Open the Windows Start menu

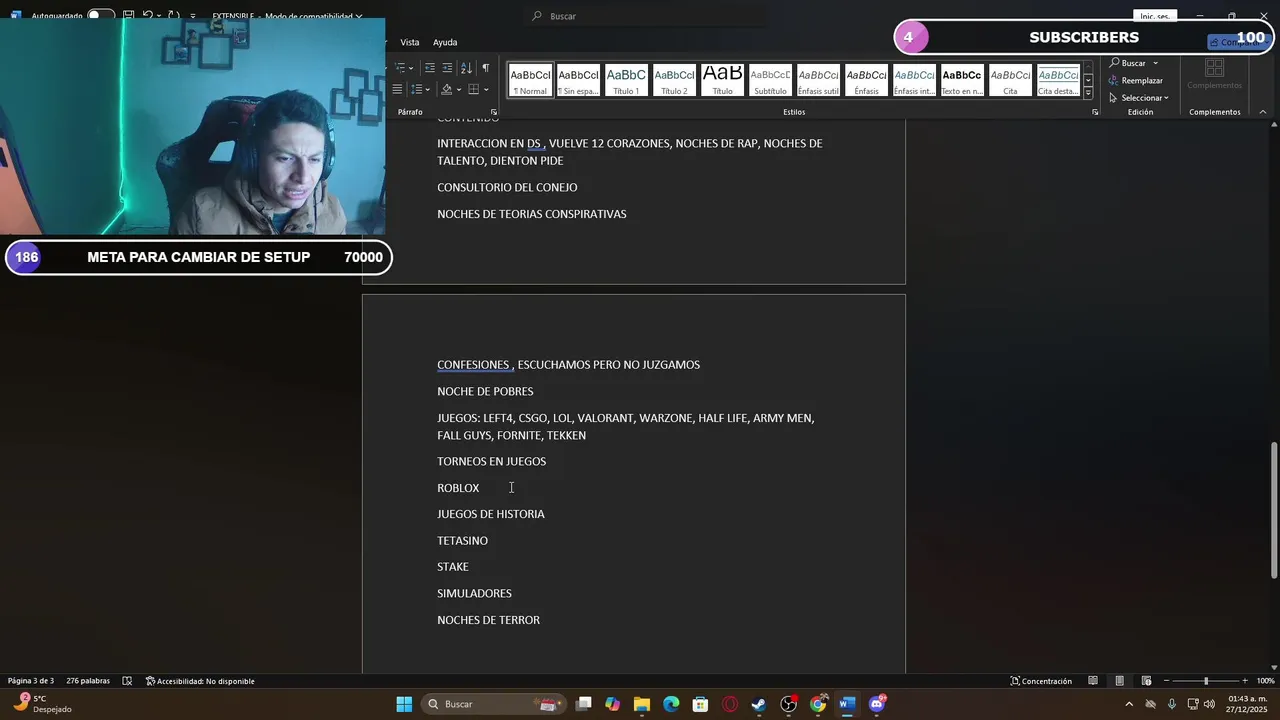[x=404, y=704]
